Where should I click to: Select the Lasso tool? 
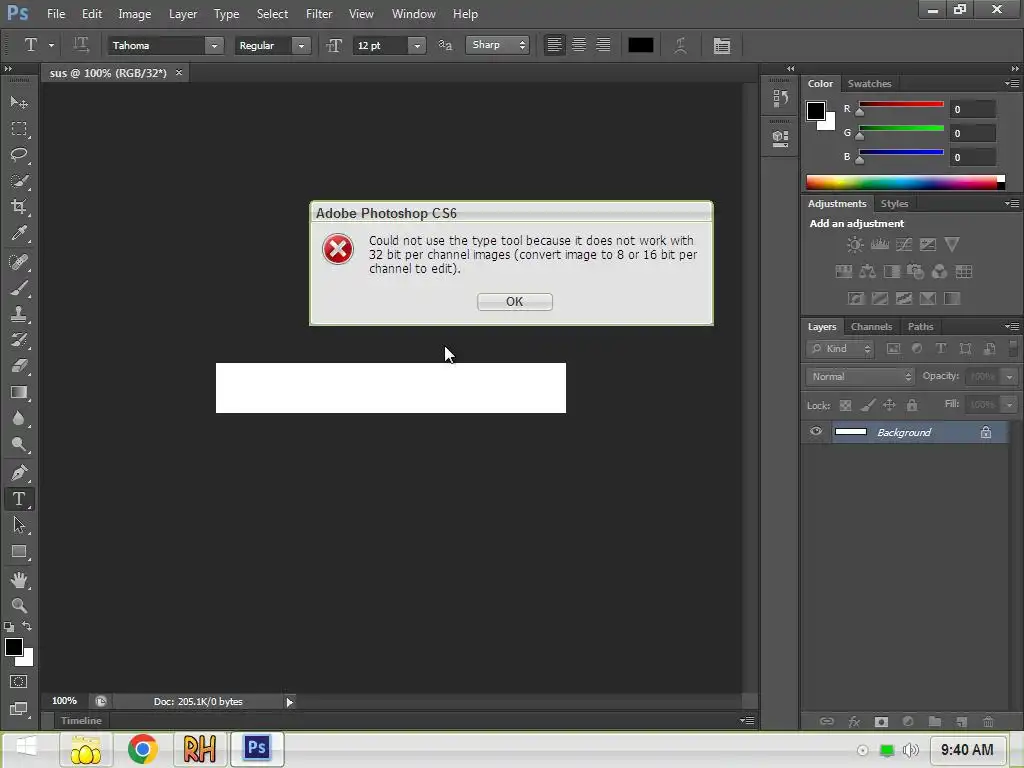(19, 155)
